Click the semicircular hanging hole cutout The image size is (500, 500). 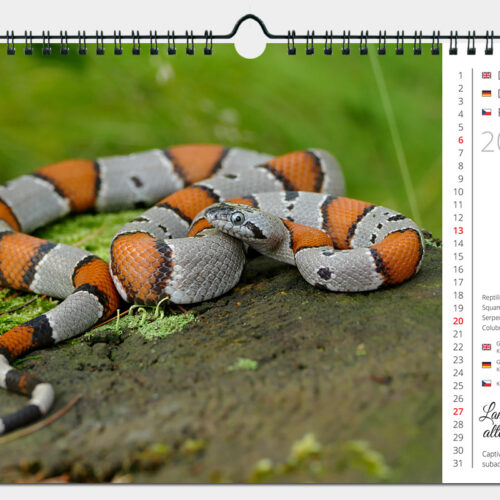pos(250,49)
